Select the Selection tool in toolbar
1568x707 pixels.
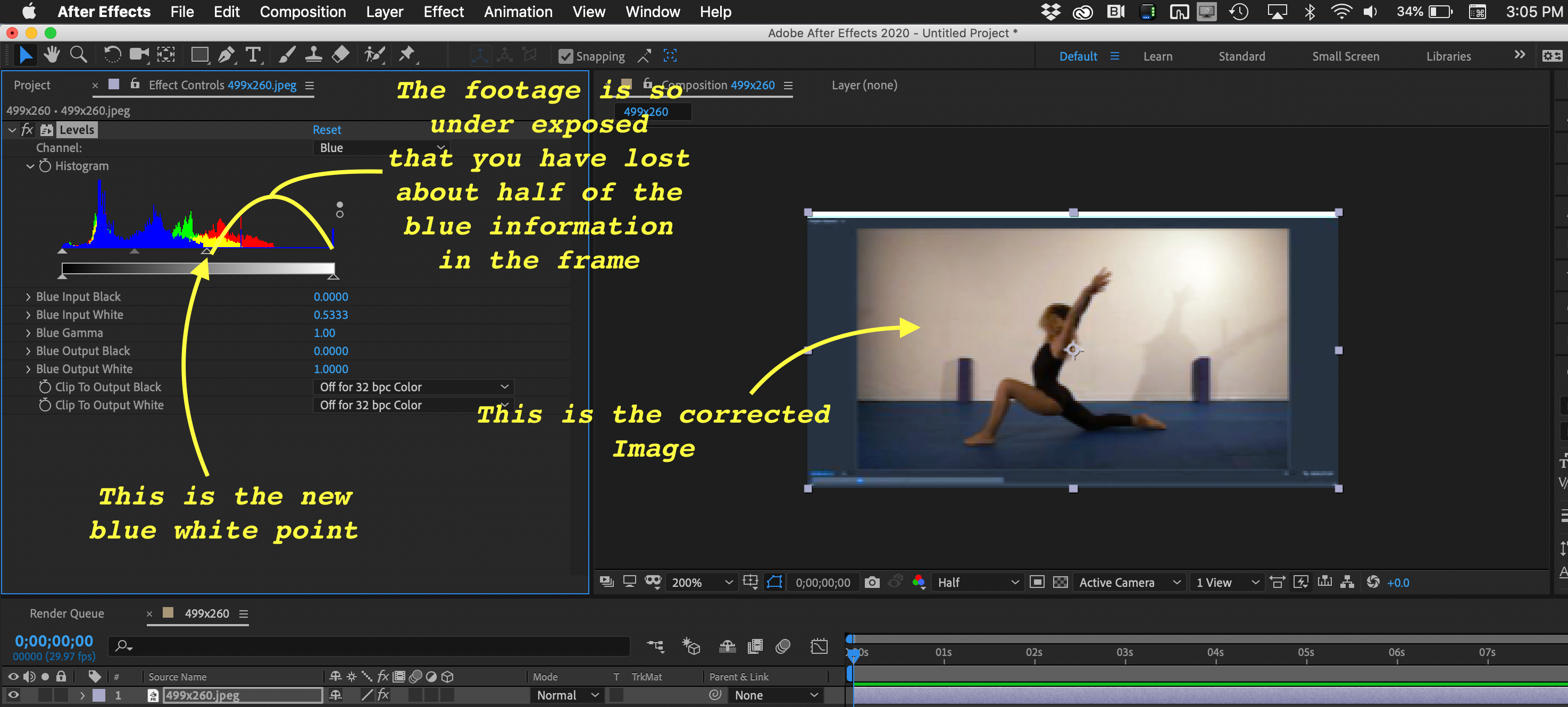pos(22,55)
